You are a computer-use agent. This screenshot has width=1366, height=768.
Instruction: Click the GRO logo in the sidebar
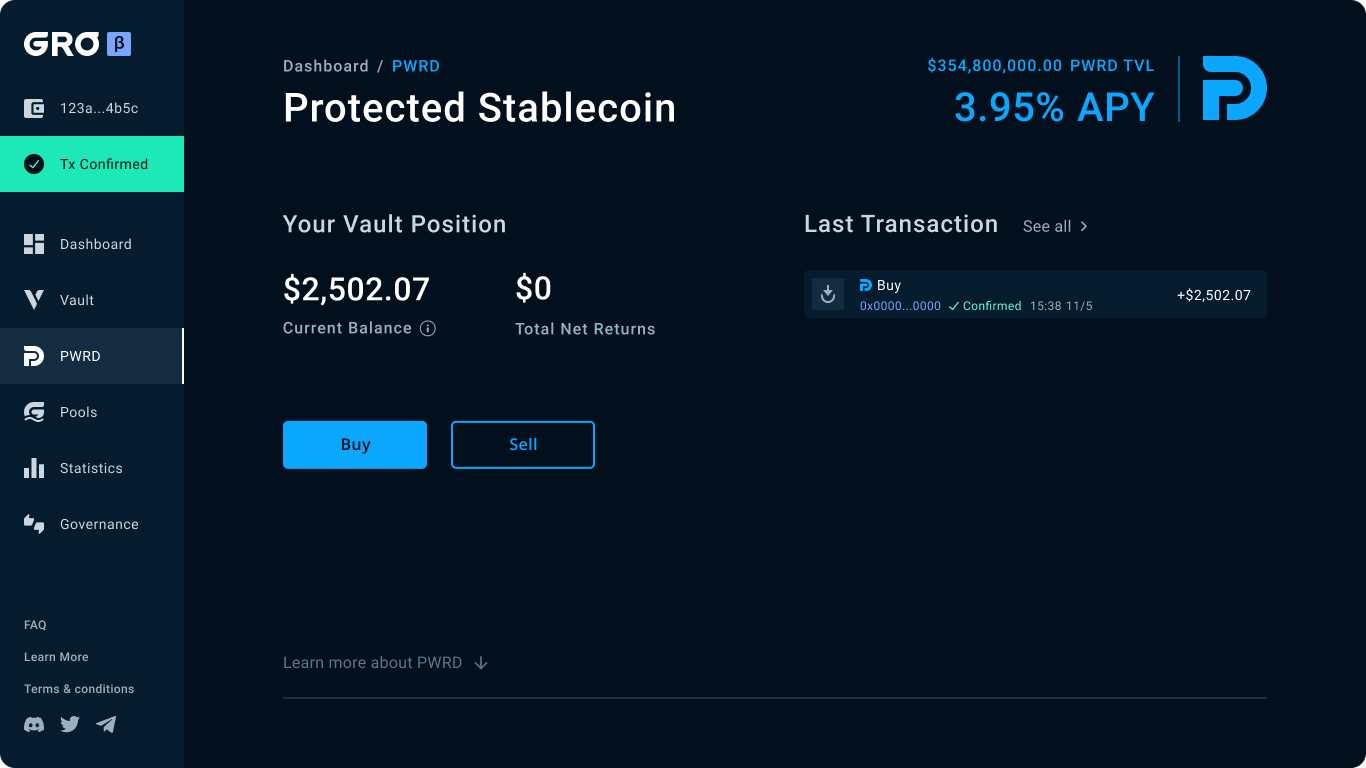pyautogui.click(x=62, y=44)
